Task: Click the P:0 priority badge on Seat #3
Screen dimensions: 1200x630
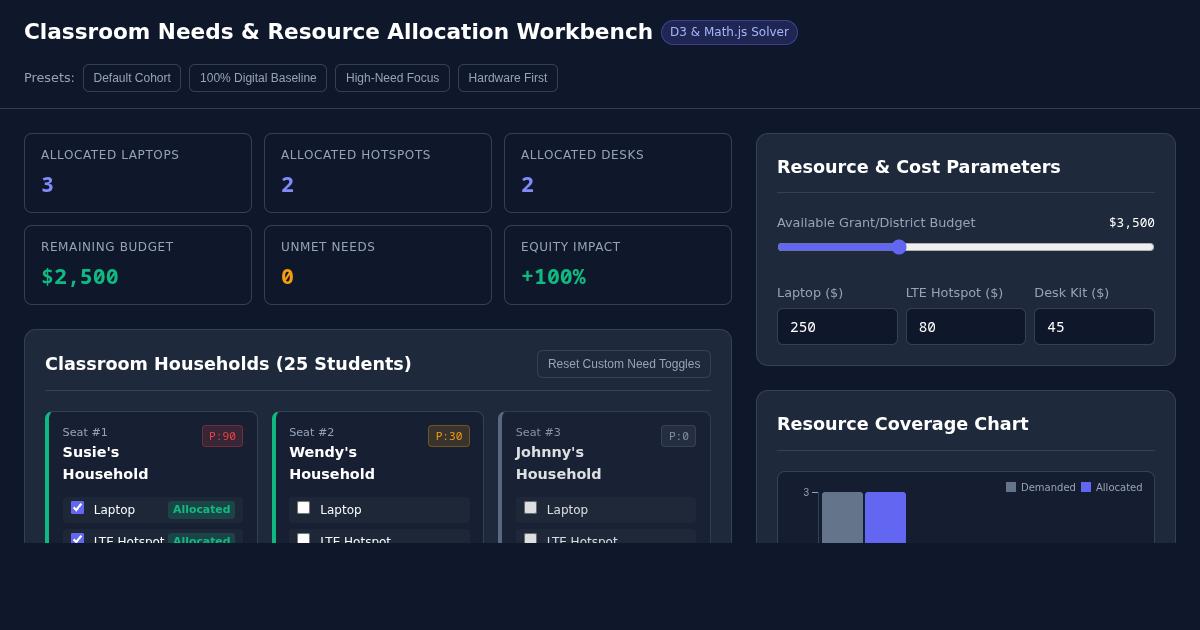Action: click(x=678, y=436)
